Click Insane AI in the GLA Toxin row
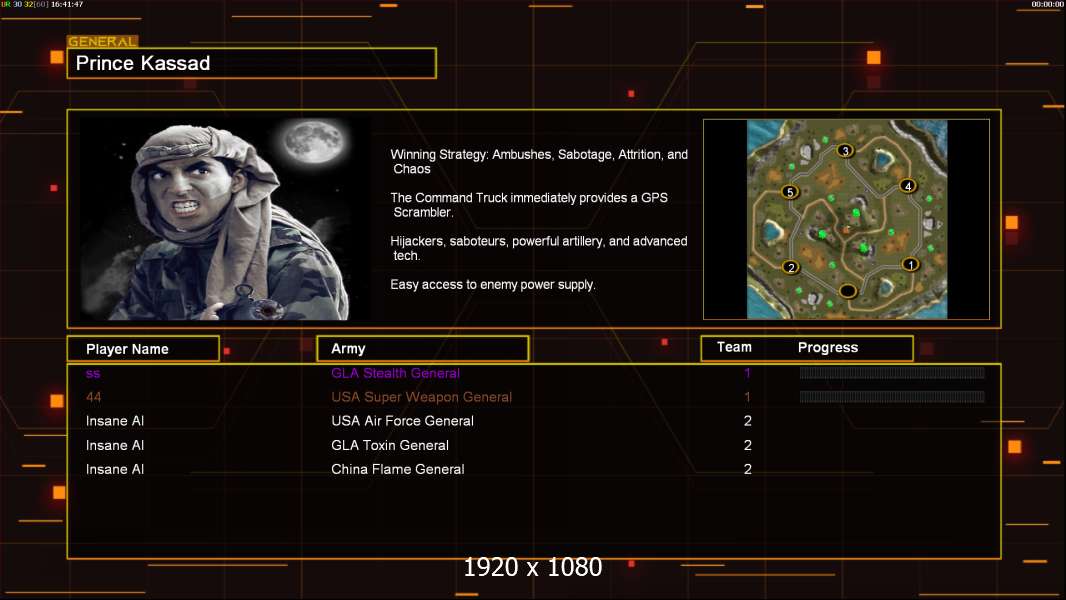The image size is (1066, 600). coord(115,445)
